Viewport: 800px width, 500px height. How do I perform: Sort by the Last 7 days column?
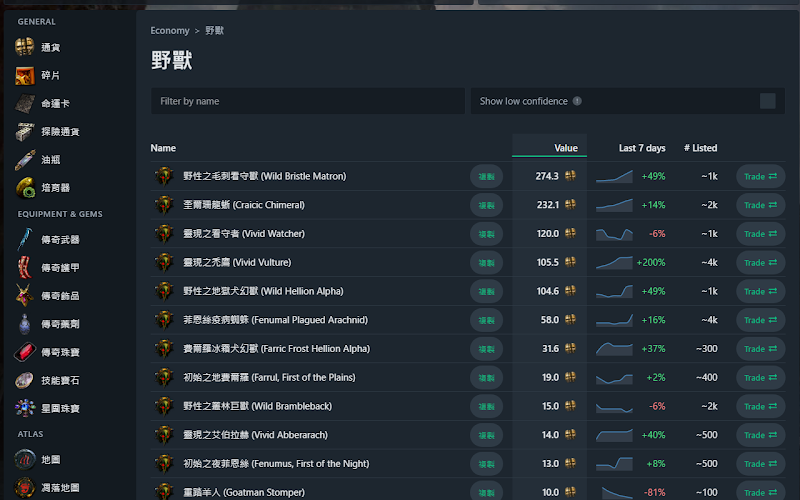tap(642, 148)
